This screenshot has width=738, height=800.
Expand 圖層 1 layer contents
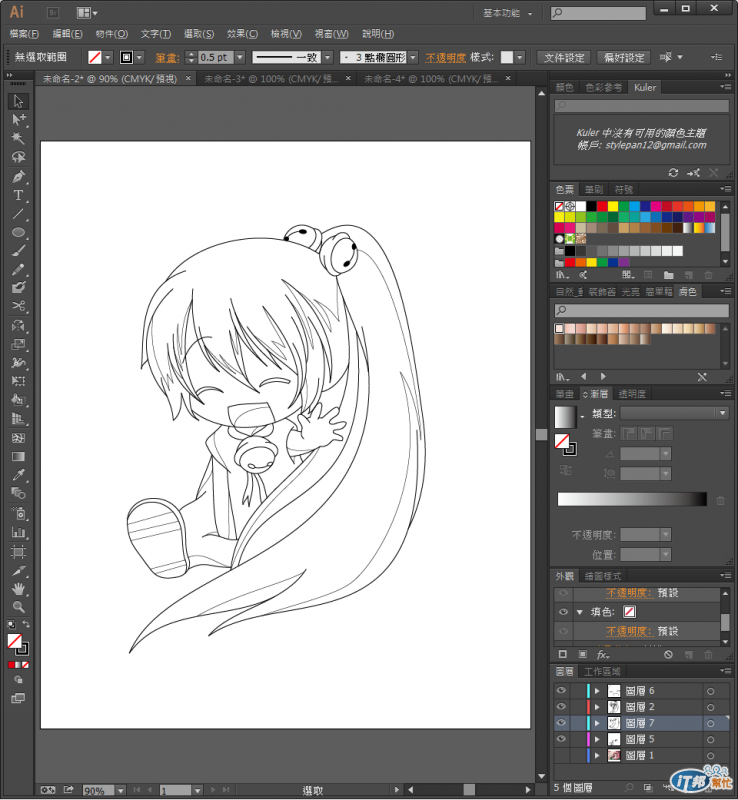tap(597, 756)
